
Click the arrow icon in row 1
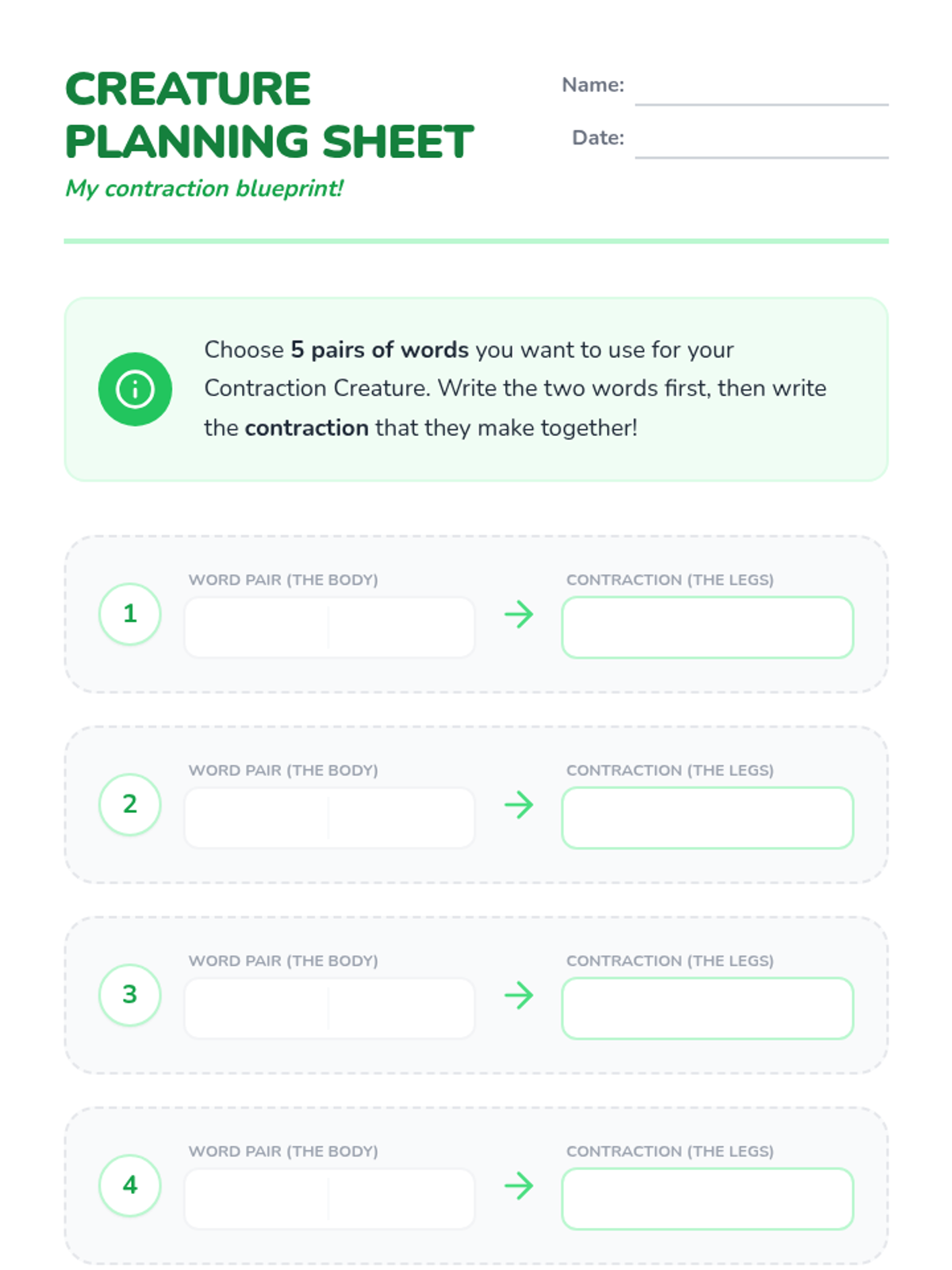(519, 614)
